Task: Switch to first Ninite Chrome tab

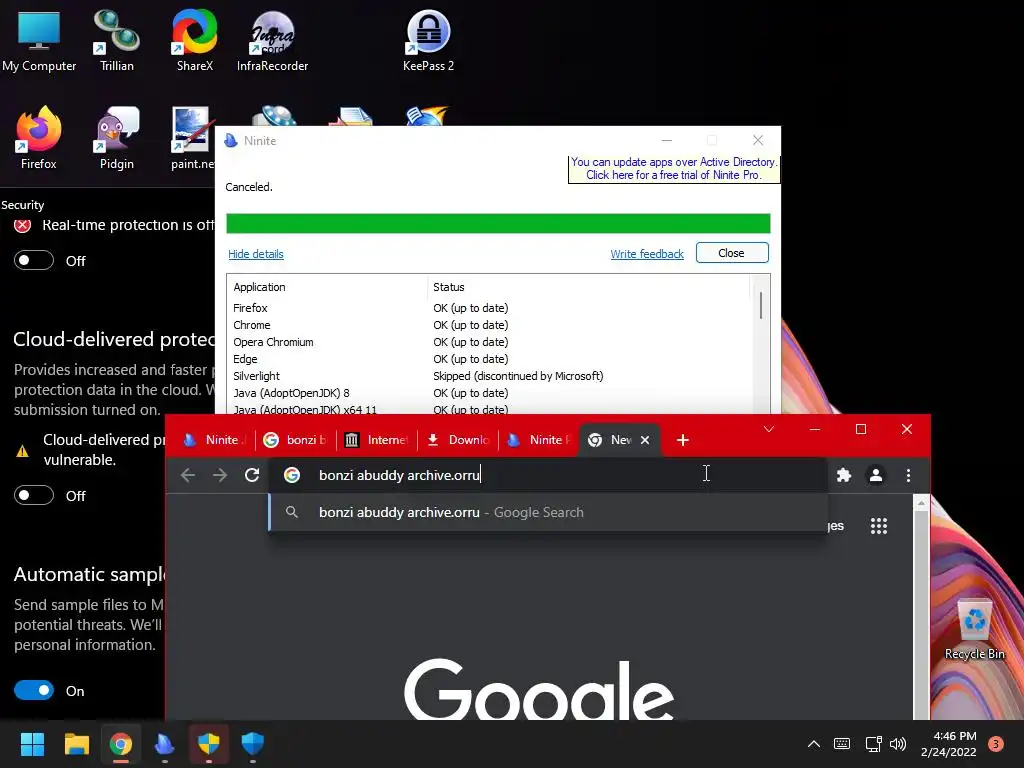Action: (x=214, y=440)
